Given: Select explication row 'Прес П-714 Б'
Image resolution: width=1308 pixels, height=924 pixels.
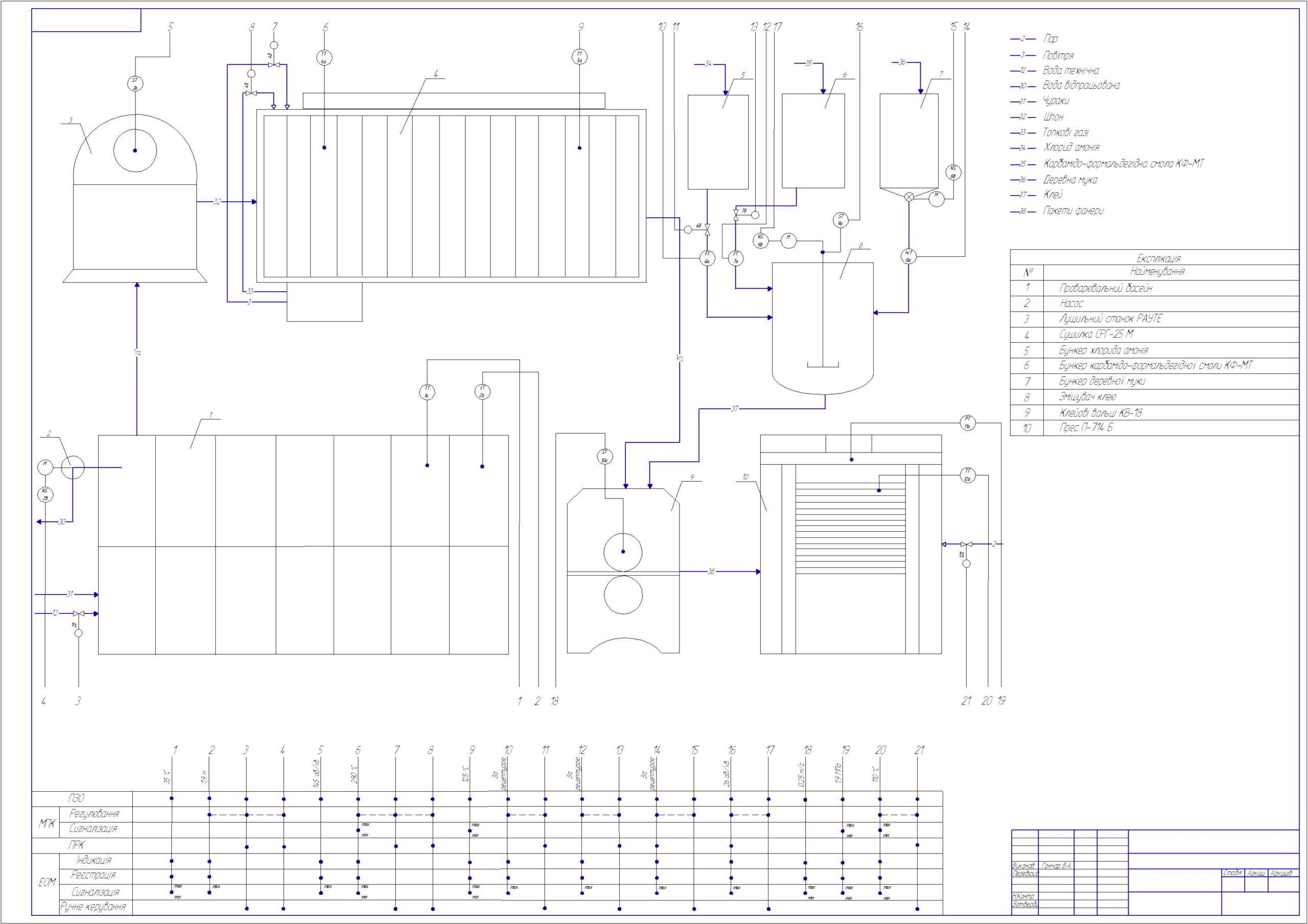Looking at the screenshot, I should pos(1154,428).
